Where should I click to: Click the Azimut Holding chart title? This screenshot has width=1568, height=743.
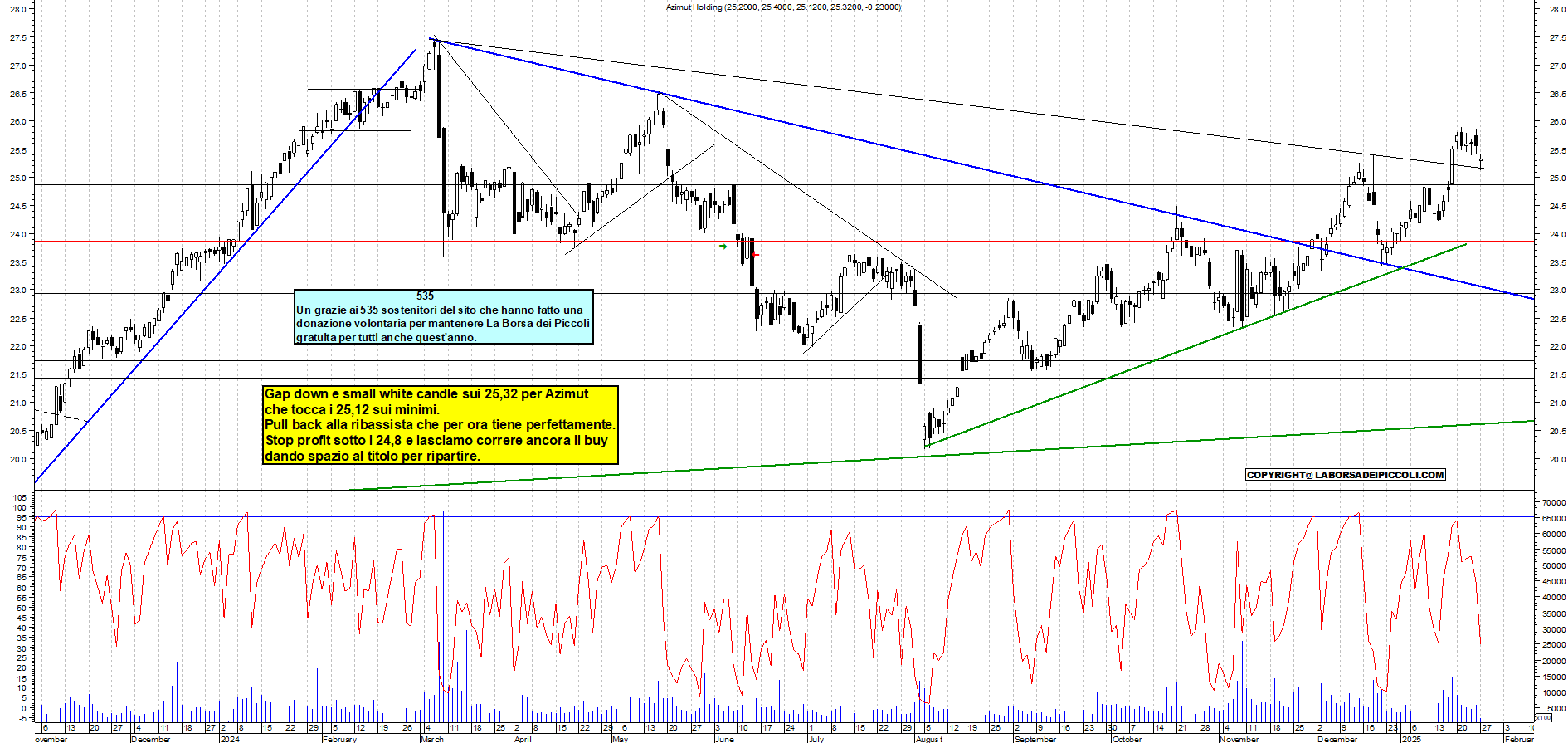point(783,7)
